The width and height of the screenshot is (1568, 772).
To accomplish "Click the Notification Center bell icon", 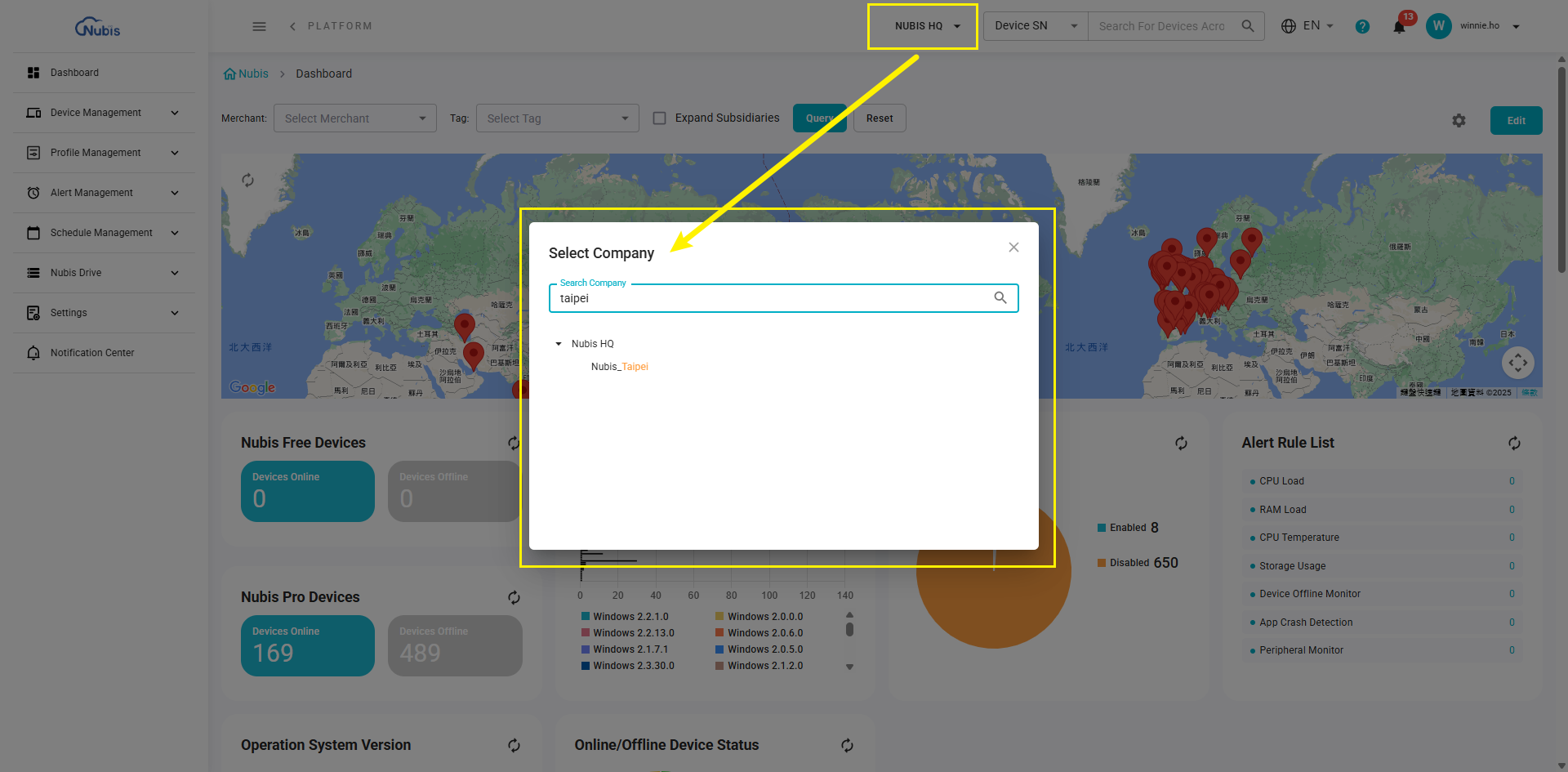I will click(x=33, y=353).
